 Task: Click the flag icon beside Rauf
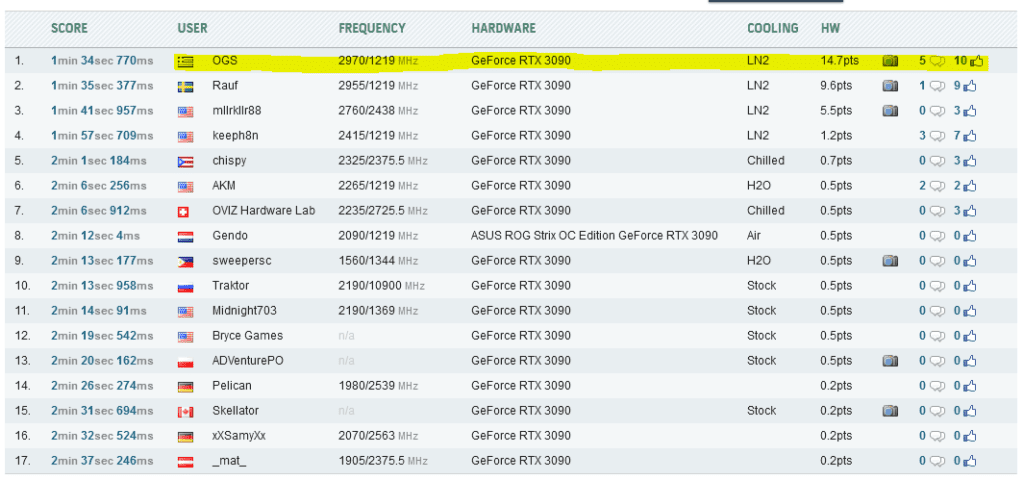(185, 87)
